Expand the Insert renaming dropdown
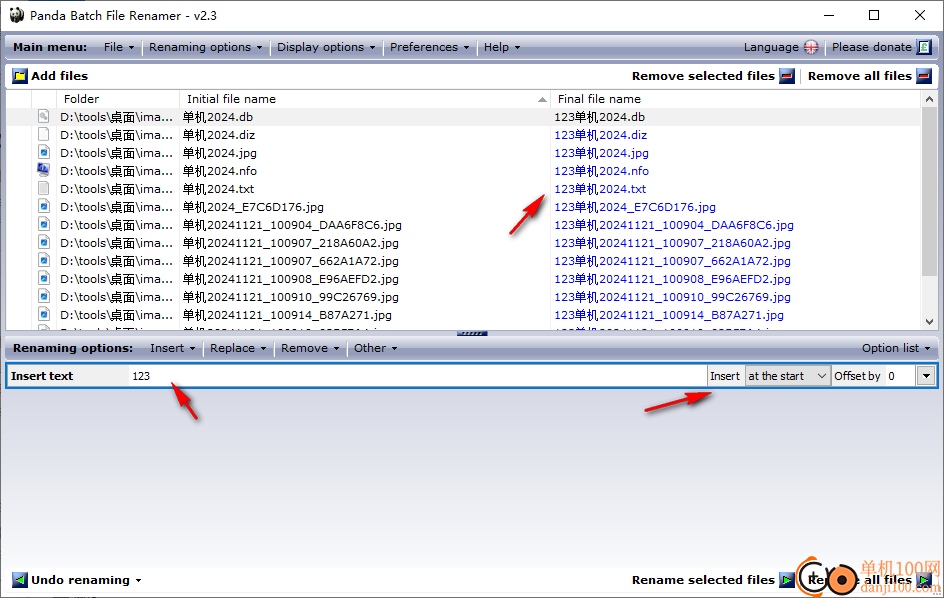Viewport: 944px width, 598px height. [x=172, y=348]
